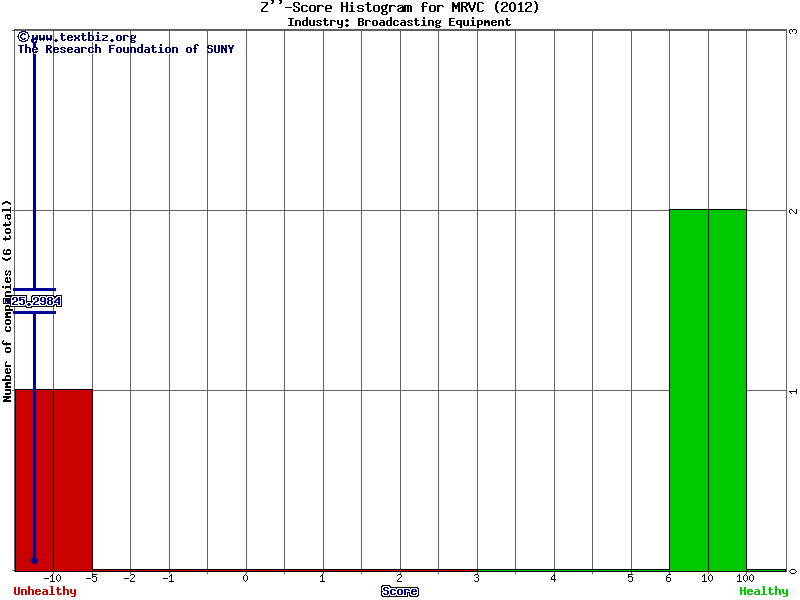Screen dimensions: 800x600
Task: Select the -25.2984 score value label
Action: coord(35,301)
